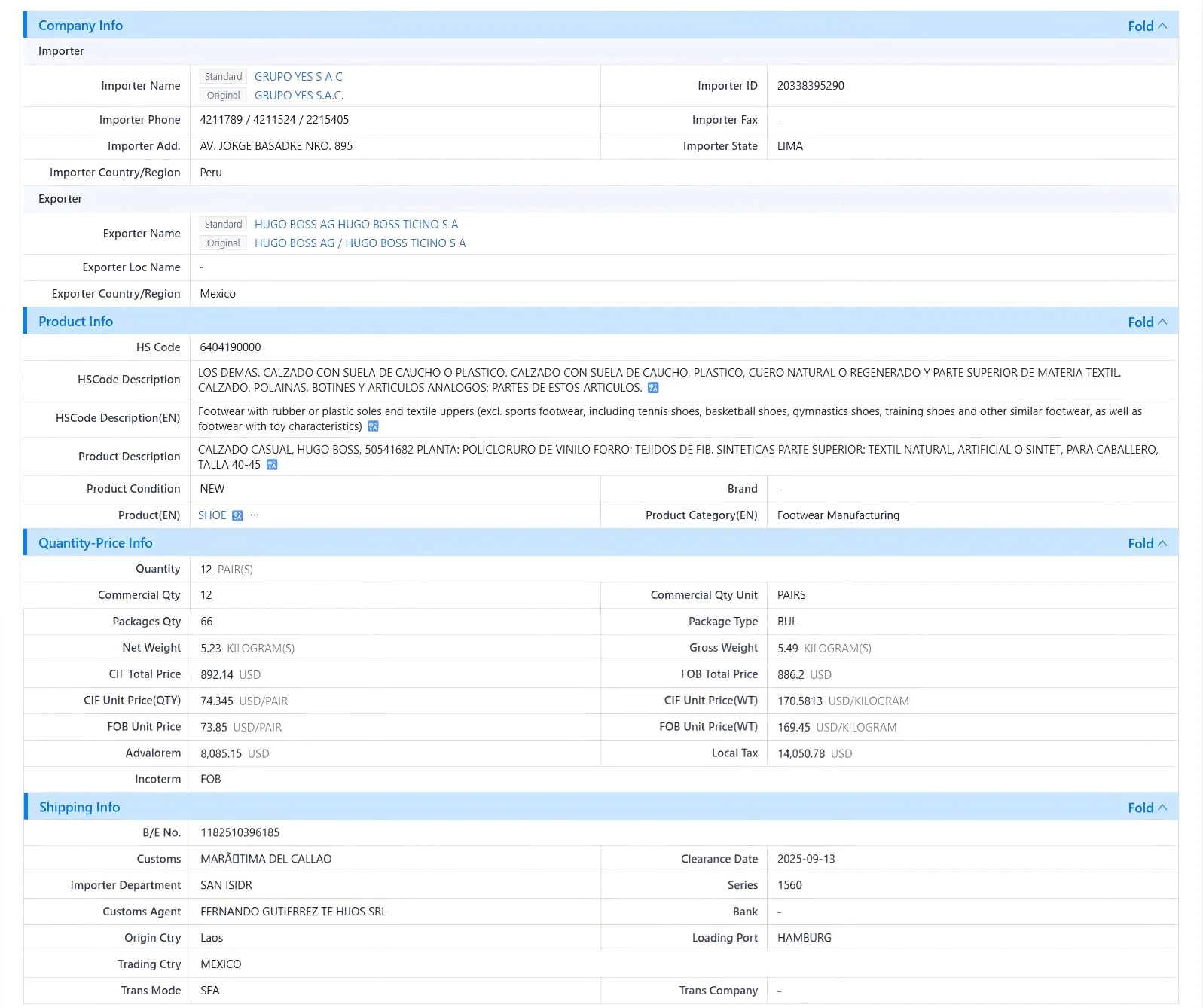1203x1008 pixels.
Task: Click the HS Code value 6404190000
Action: click(231, 347)
